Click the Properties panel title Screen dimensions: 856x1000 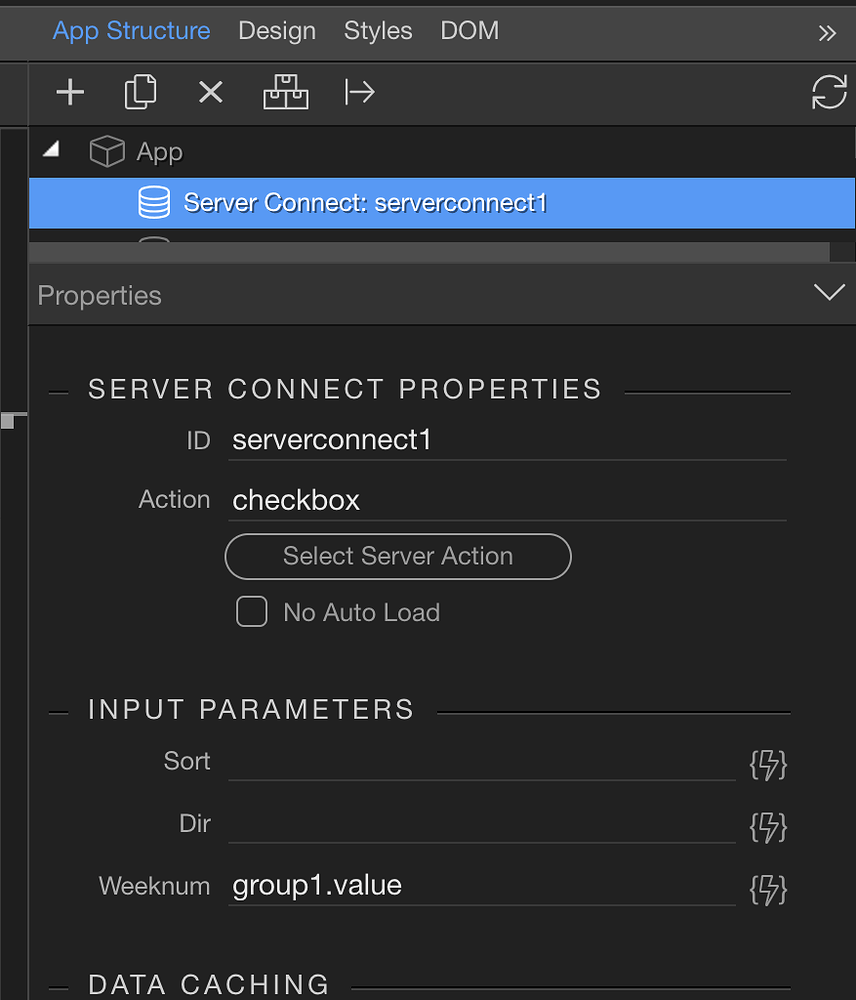coord(100,296)
